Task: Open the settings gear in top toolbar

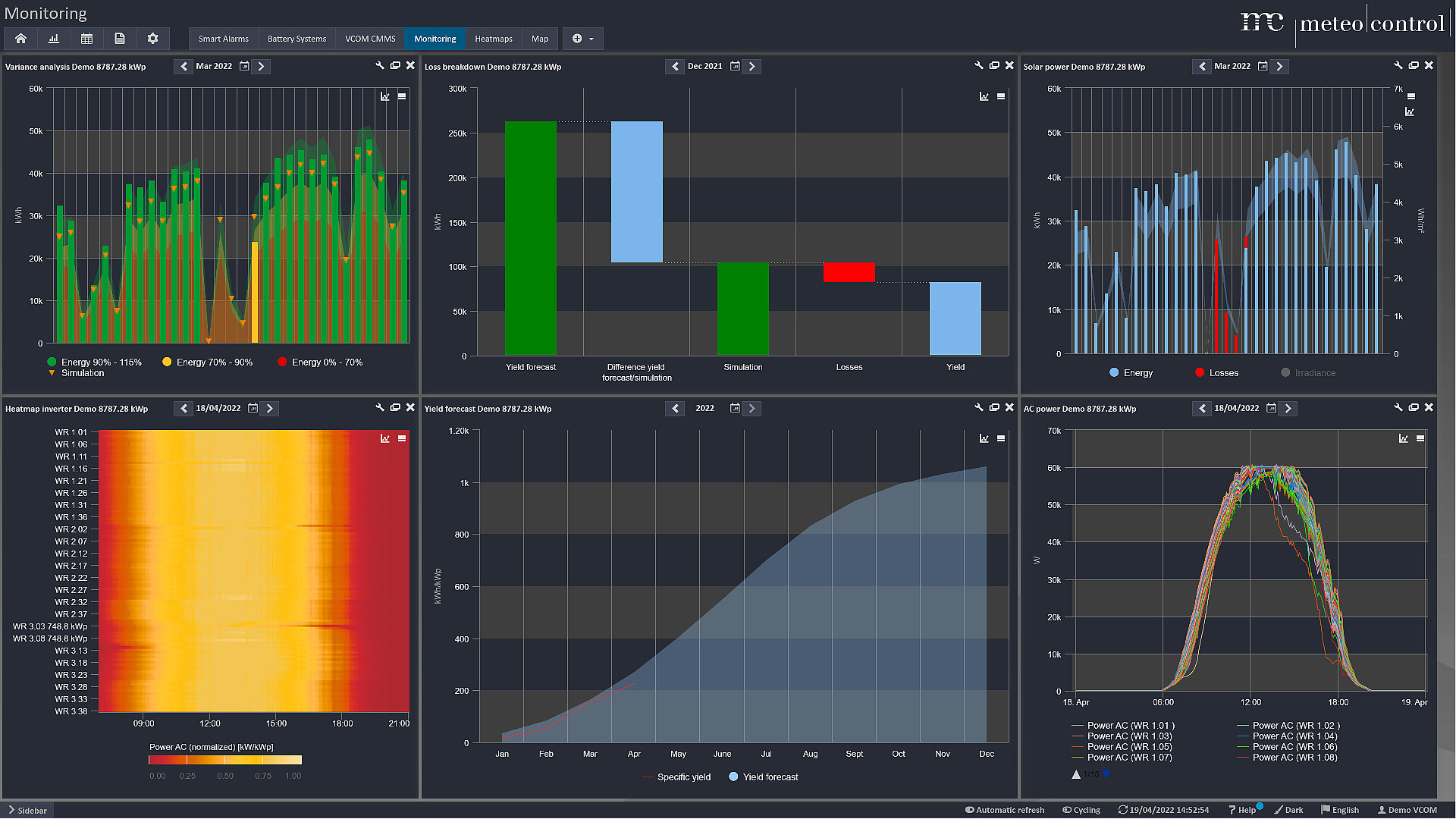Action: [152, 39]
